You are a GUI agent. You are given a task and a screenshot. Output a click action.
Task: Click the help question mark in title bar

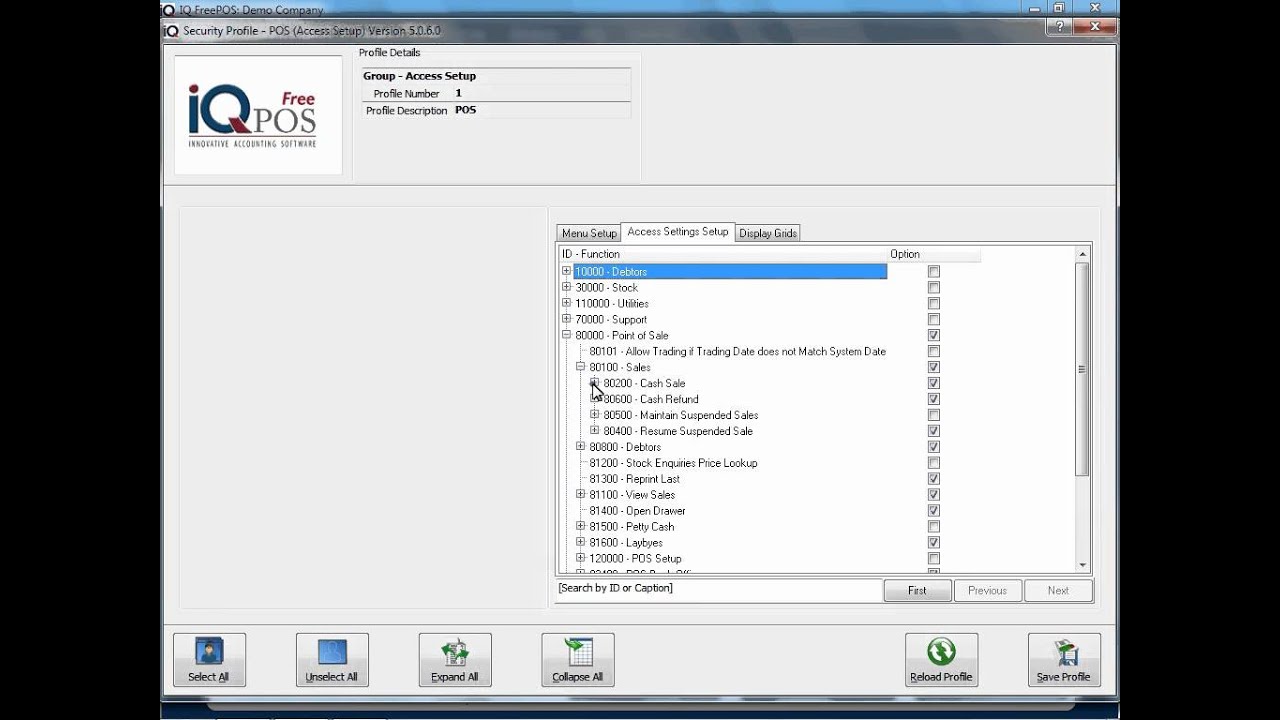point(1061,28)
